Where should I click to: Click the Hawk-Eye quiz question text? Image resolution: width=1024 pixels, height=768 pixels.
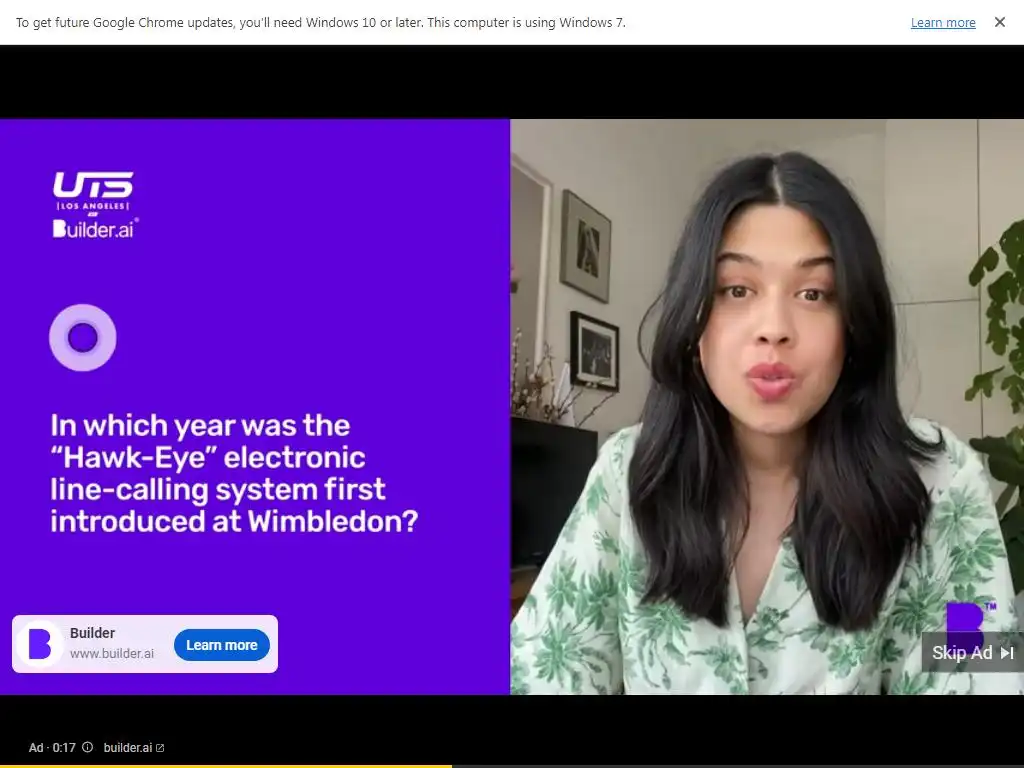tap(234, 473)
